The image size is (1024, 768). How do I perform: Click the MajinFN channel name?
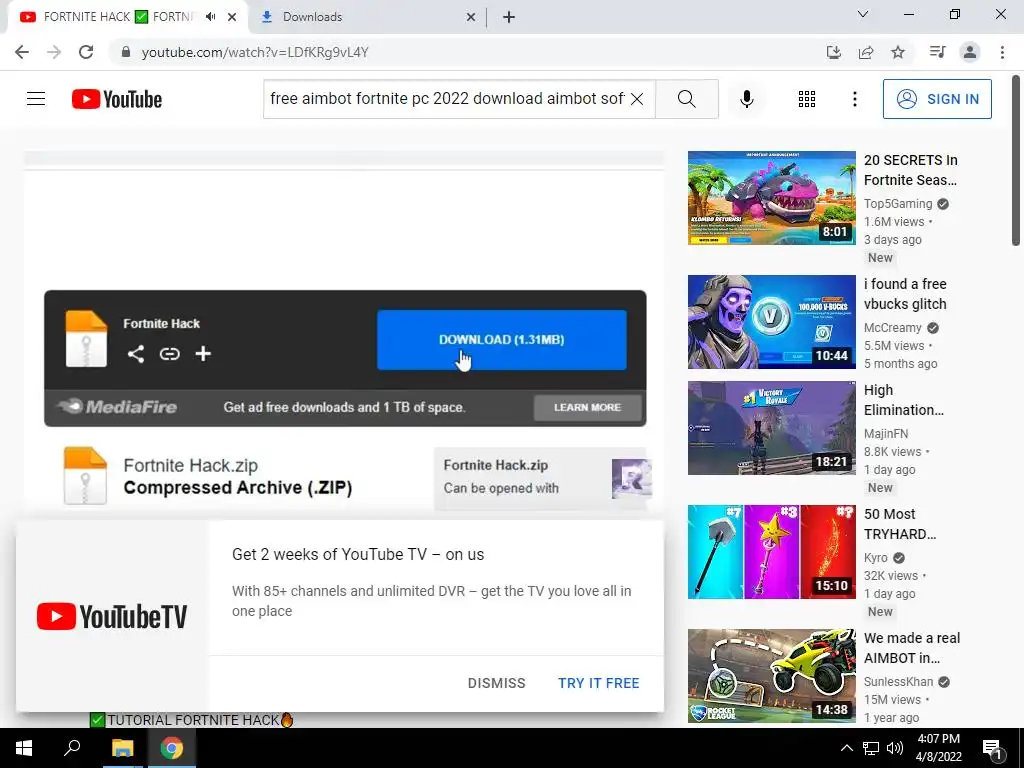coord(886,434)
